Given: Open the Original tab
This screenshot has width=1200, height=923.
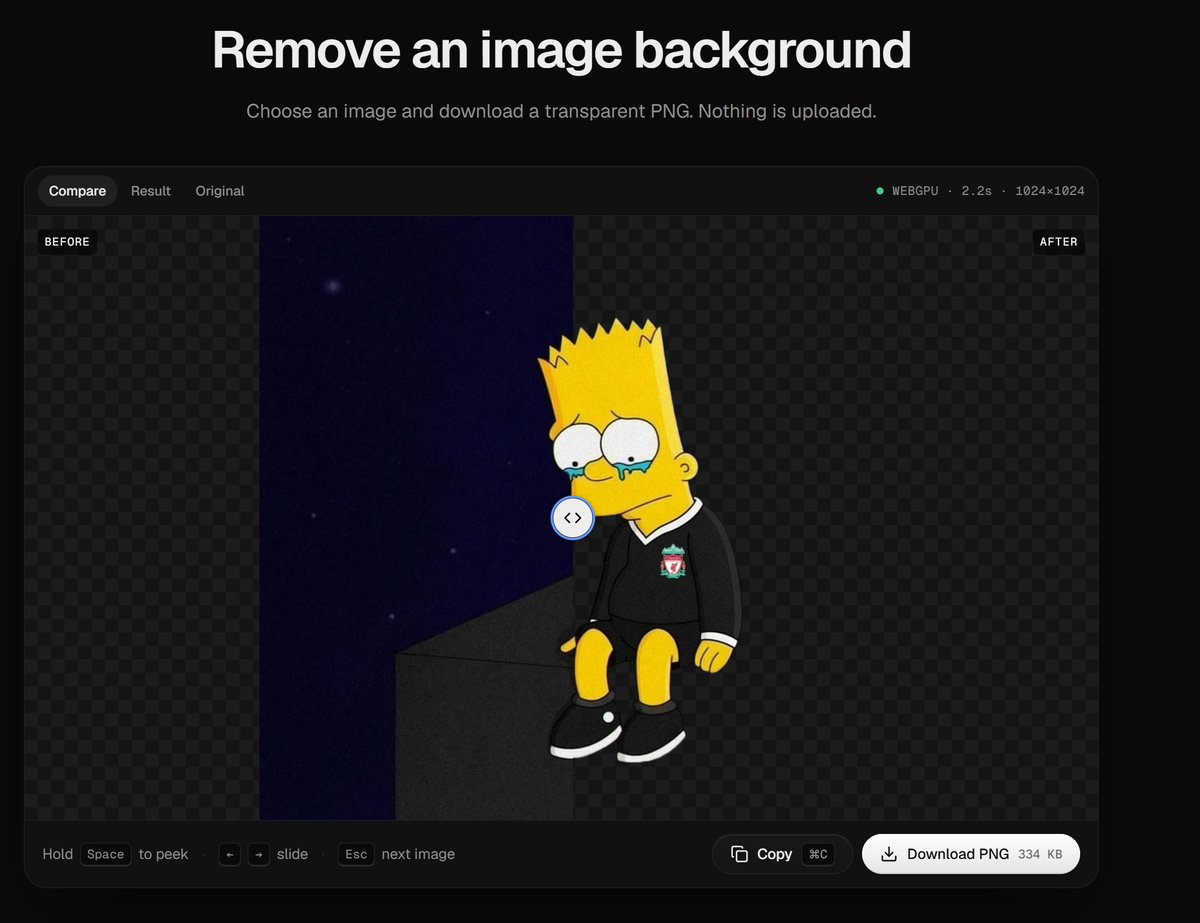Looking at the screenshot, I should pos(220,191).
